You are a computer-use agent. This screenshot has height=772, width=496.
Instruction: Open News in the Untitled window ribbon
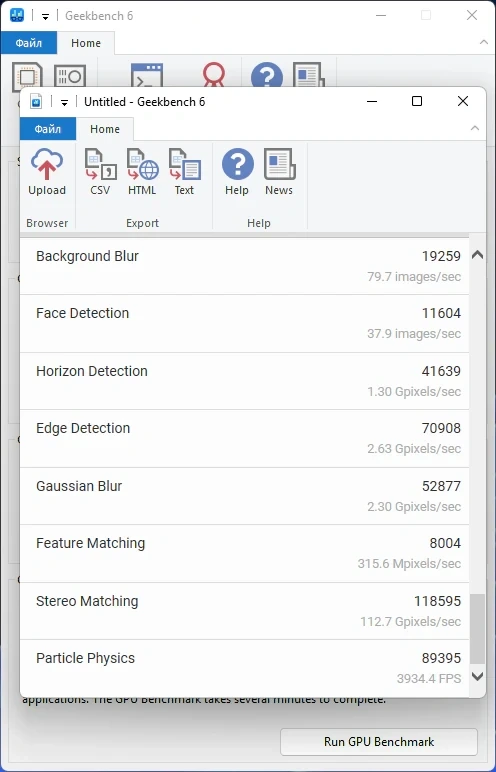point(279,172)
